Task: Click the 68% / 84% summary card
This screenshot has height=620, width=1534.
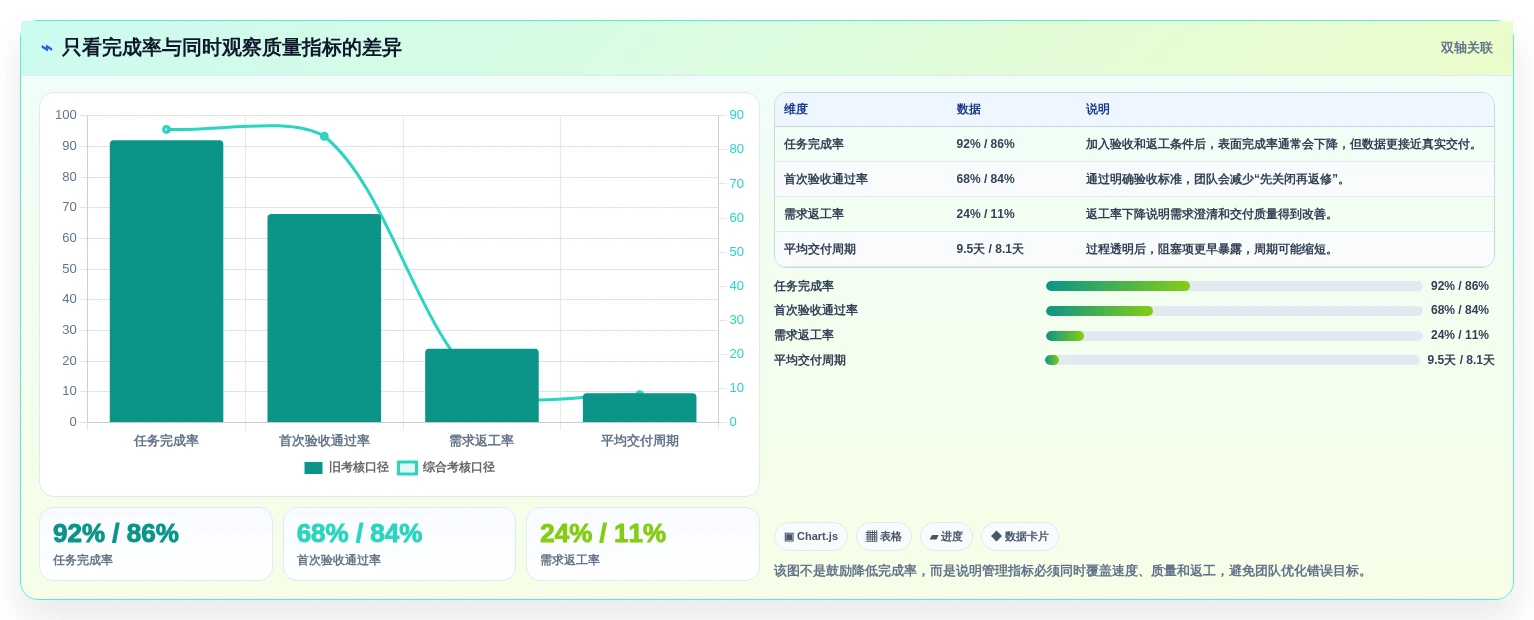Action: click(399, 544)
